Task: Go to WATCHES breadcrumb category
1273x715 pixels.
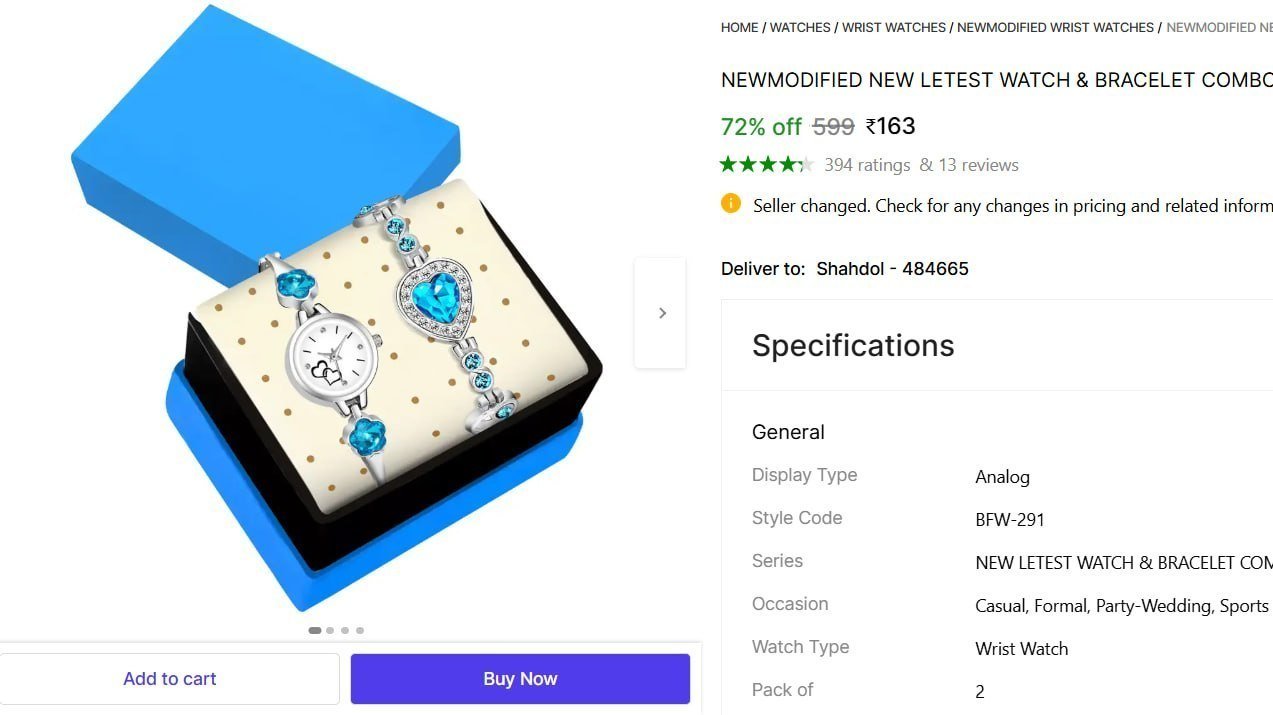Action: [x=800, y=28]
